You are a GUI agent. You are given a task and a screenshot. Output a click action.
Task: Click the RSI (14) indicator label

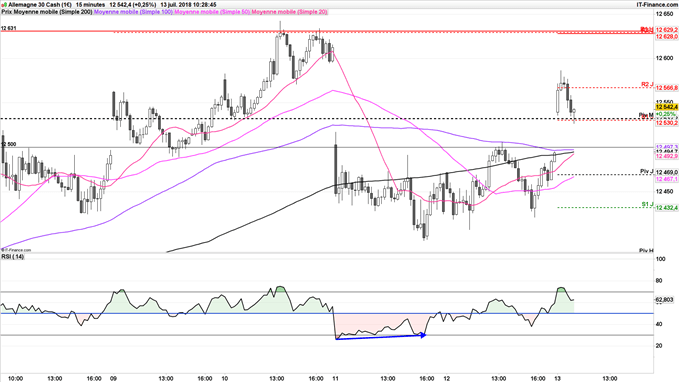pyautogui.click(x=13, y=257)
